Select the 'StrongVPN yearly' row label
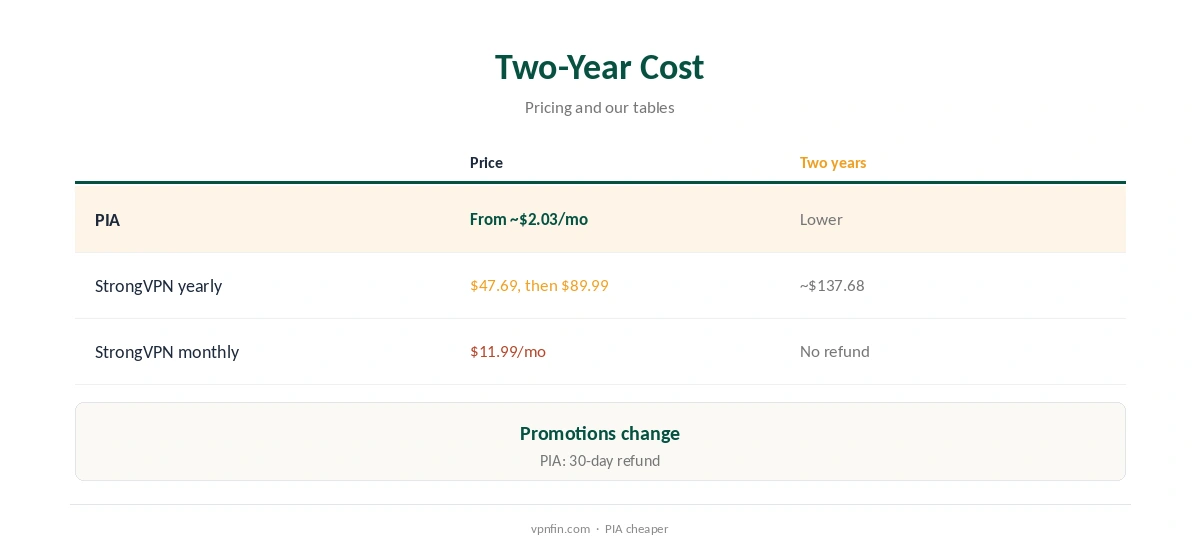Image resolution: width=1200 pixels, height=548 pixels. (158, 286)
